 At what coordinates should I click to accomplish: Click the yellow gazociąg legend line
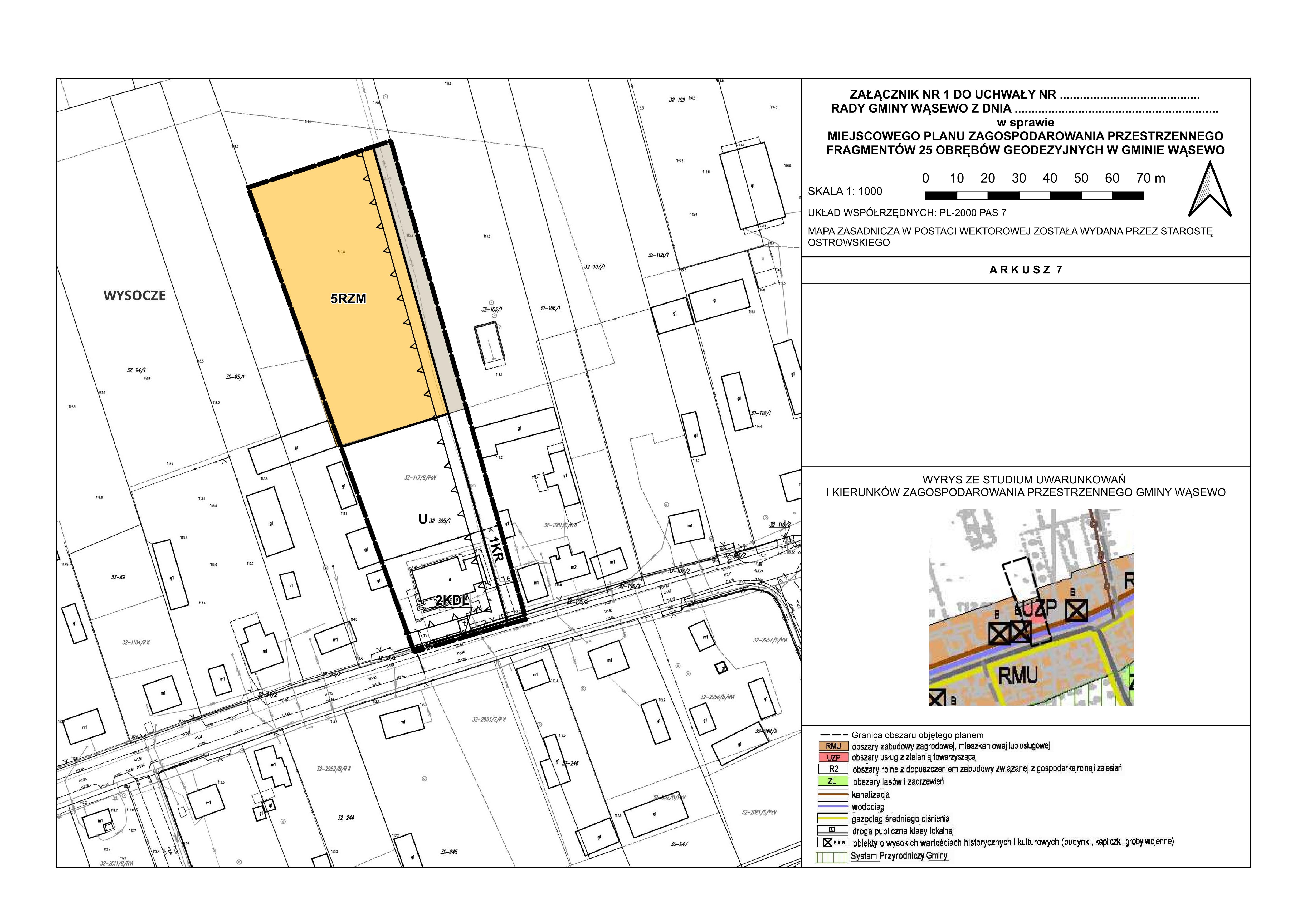coord(833,819)
